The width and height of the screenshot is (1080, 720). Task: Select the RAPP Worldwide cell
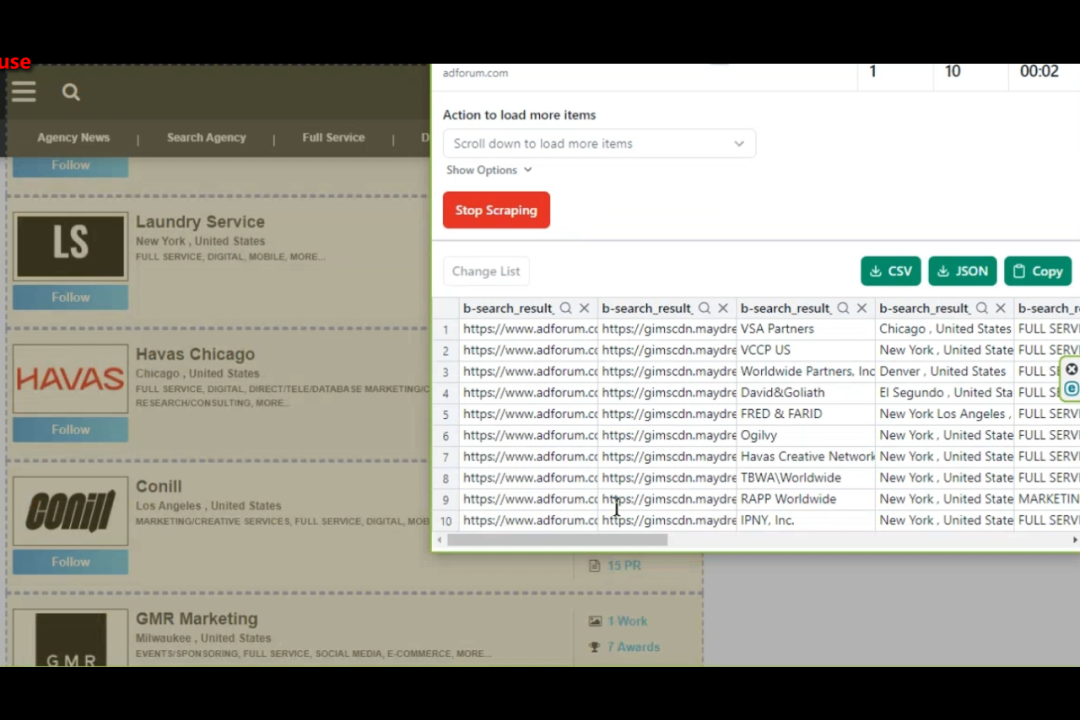point(806,500)
